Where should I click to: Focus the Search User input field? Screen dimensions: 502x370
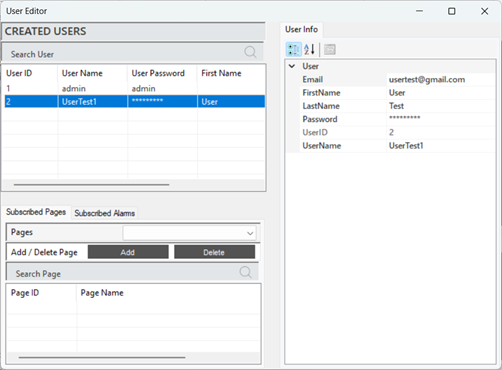pos(123,54)
